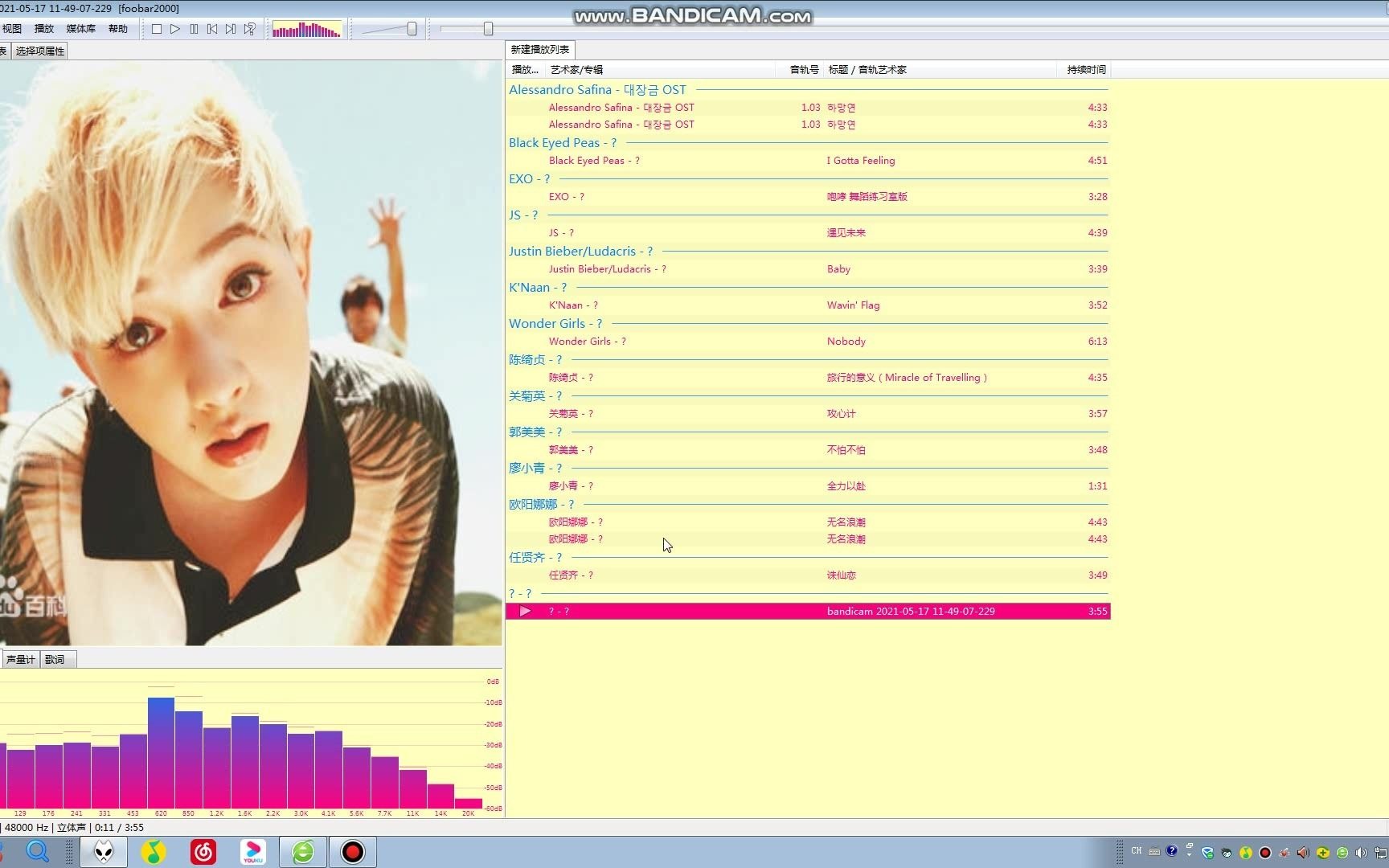Select the playing track bandicam 2021-05-17
This screenshot has height=868, width=1389.
point(808,612)
